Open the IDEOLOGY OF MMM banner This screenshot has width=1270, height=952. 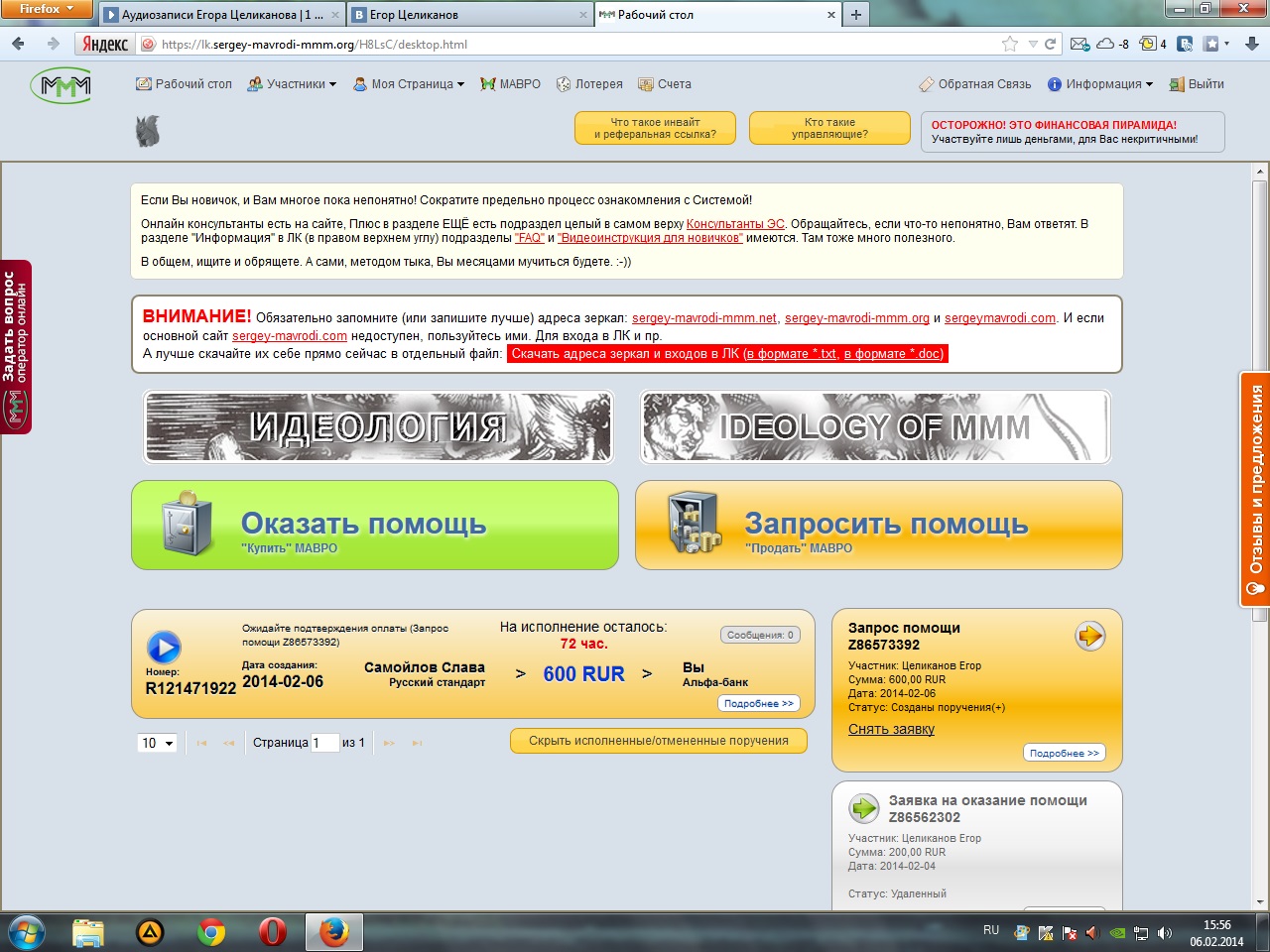pos(874,426)
